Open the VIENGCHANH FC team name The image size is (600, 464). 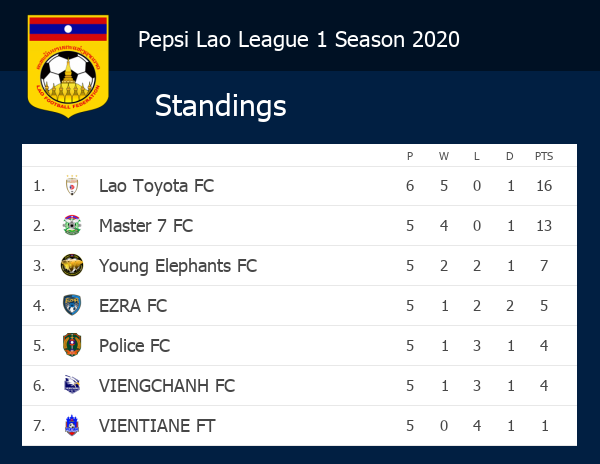pos(167,386)
